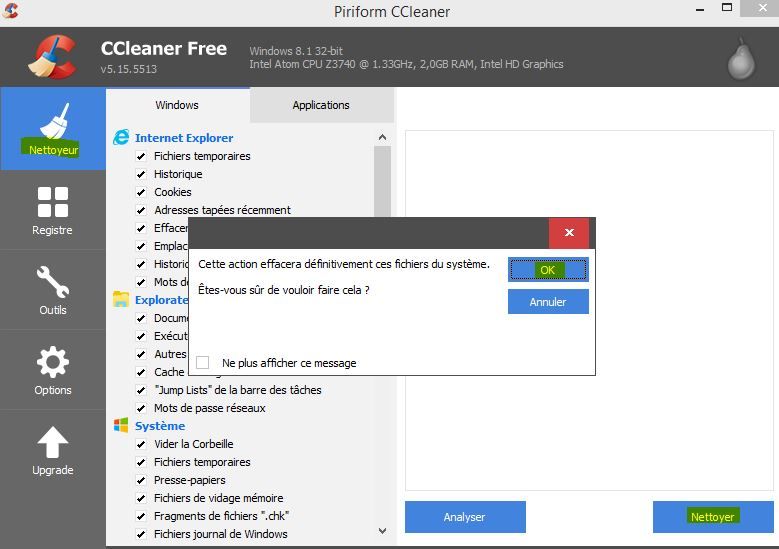Uncheck Presse-papiers checkbox
This screenshot has width=779, height=549.
pyautogui.click(x=141, y=480)
